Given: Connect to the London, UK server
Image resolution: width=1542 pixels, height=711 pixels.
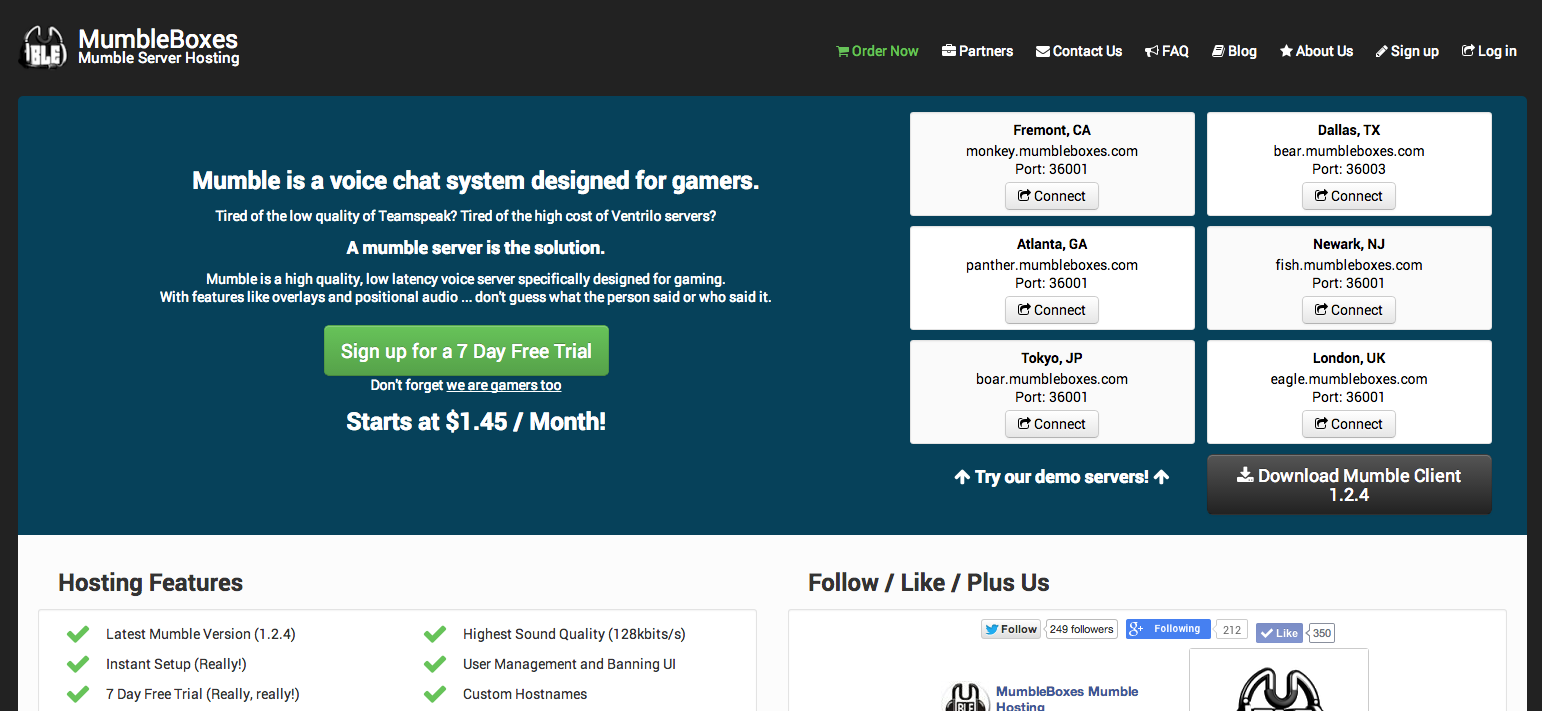Looking at the screenshot, I should (x=1349, y=424).
